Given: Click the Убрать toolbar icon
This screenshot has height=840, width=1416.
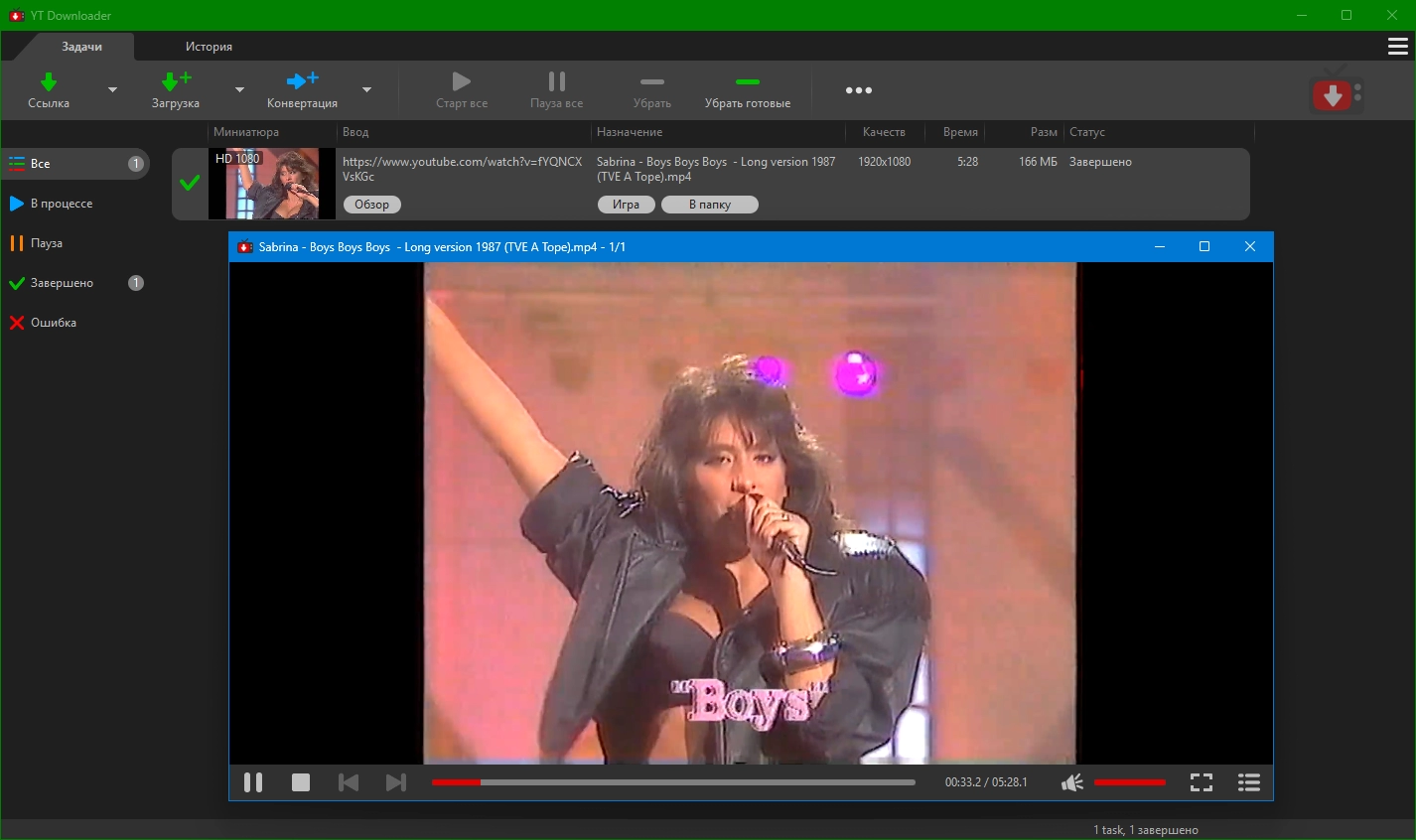Looking at the screenshot, I should pos(652,81).
